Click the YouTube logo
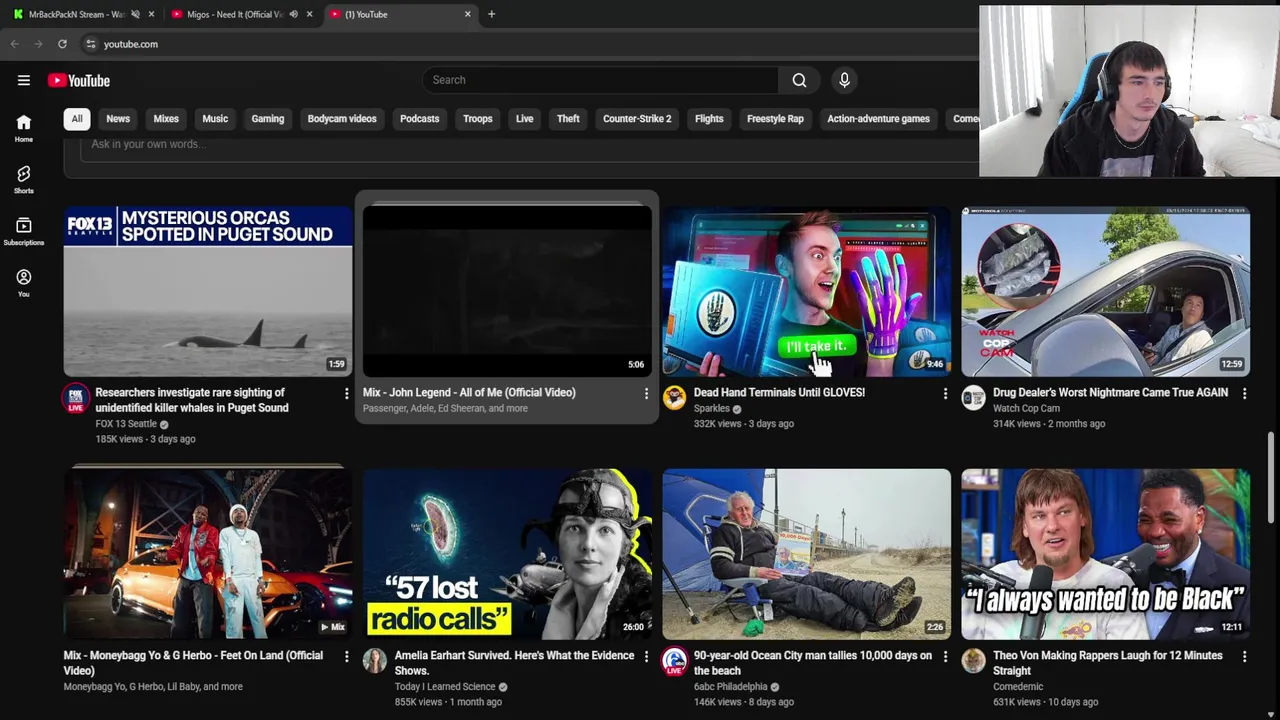The width and height of the screenshot is (1280, 720). coord(79,81)
